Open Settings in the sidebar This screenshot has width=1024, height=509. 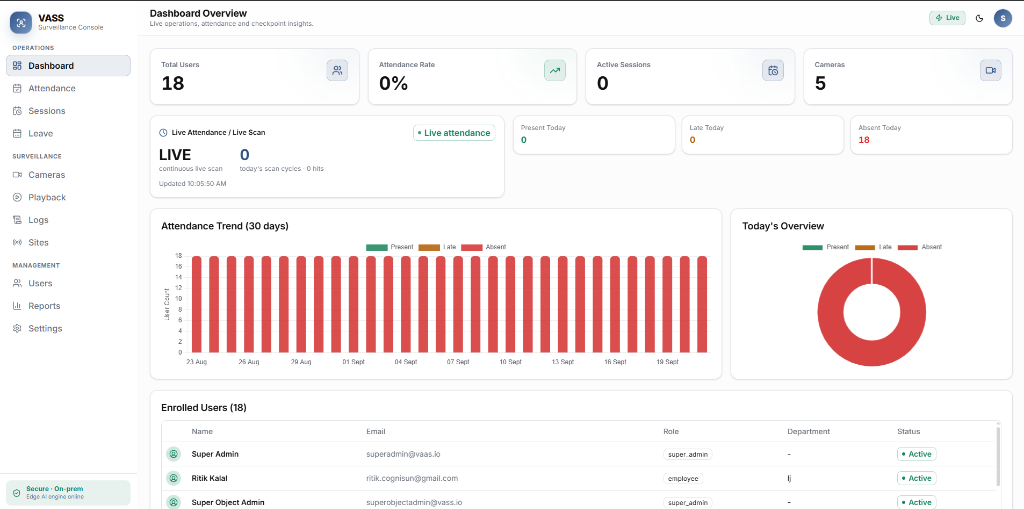pos(68,328)
